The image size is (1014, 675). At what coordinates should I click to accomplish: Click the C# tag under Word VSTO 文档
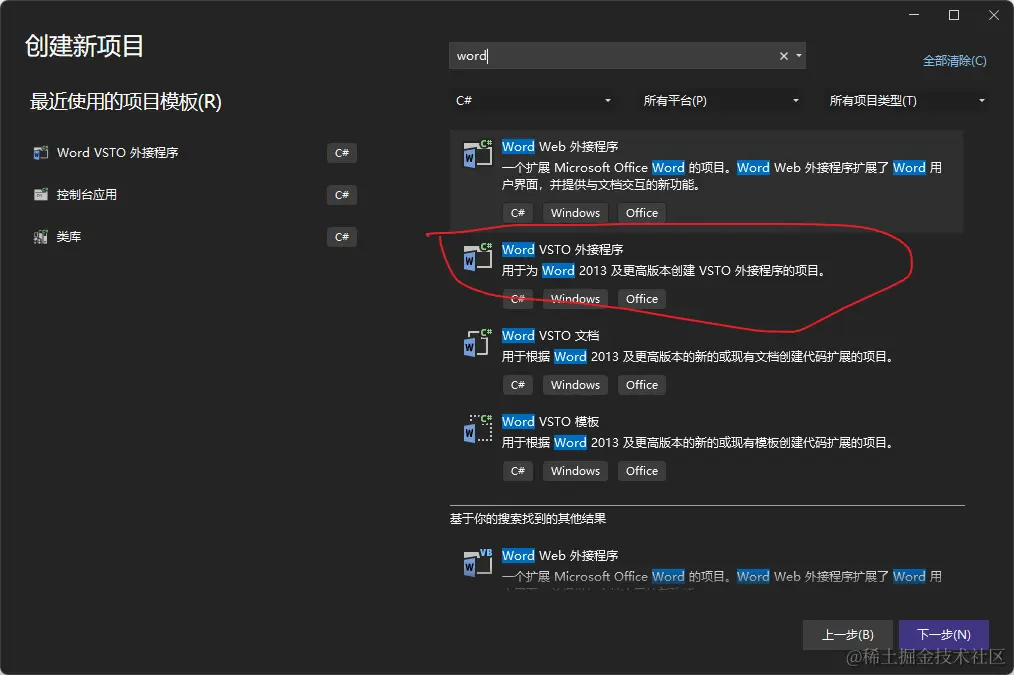[x=518, y=385]
